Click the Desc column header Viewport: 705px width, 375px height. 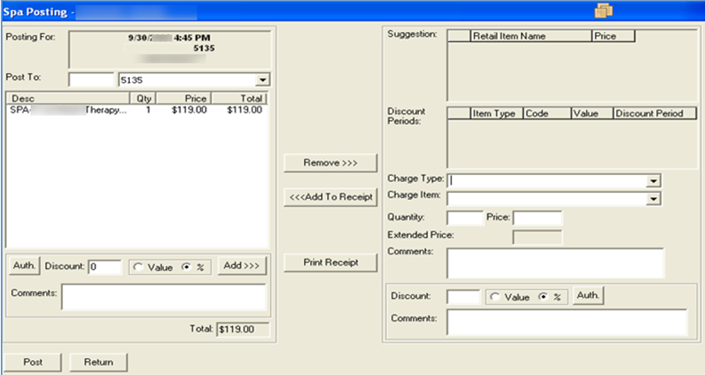(x=68, y=98)
